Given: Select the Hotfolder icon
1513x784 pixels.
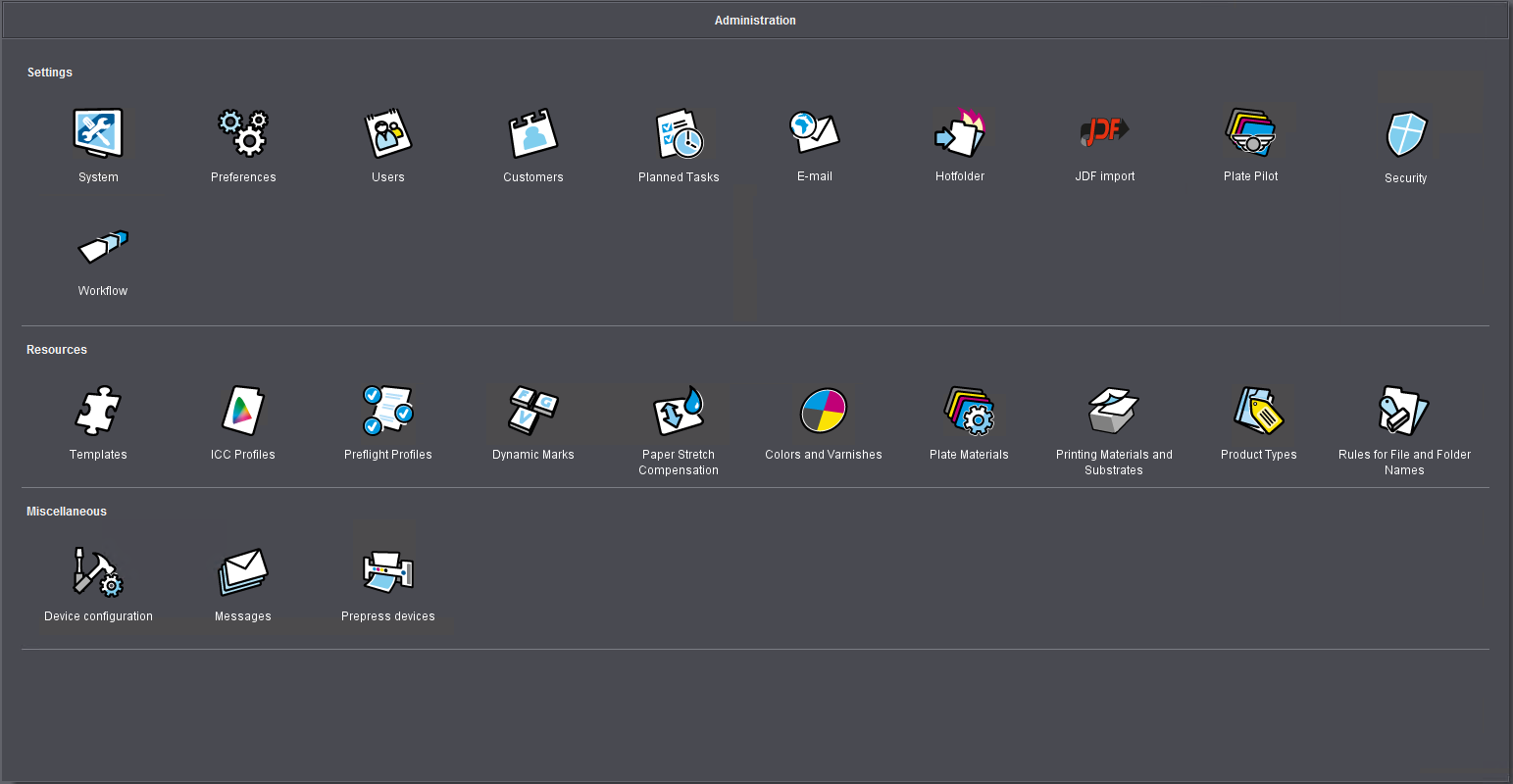Looking at the screenshot, I should point(959,133).
